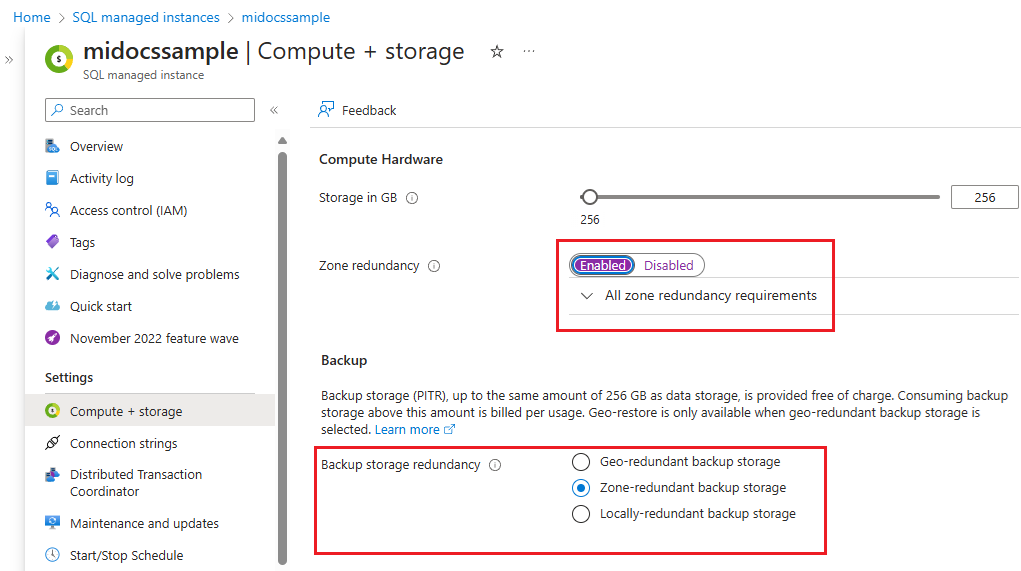The image size is (1021, 571).
Task: Select Locally-redundant backup storage option
Action: tap(581, 514)
